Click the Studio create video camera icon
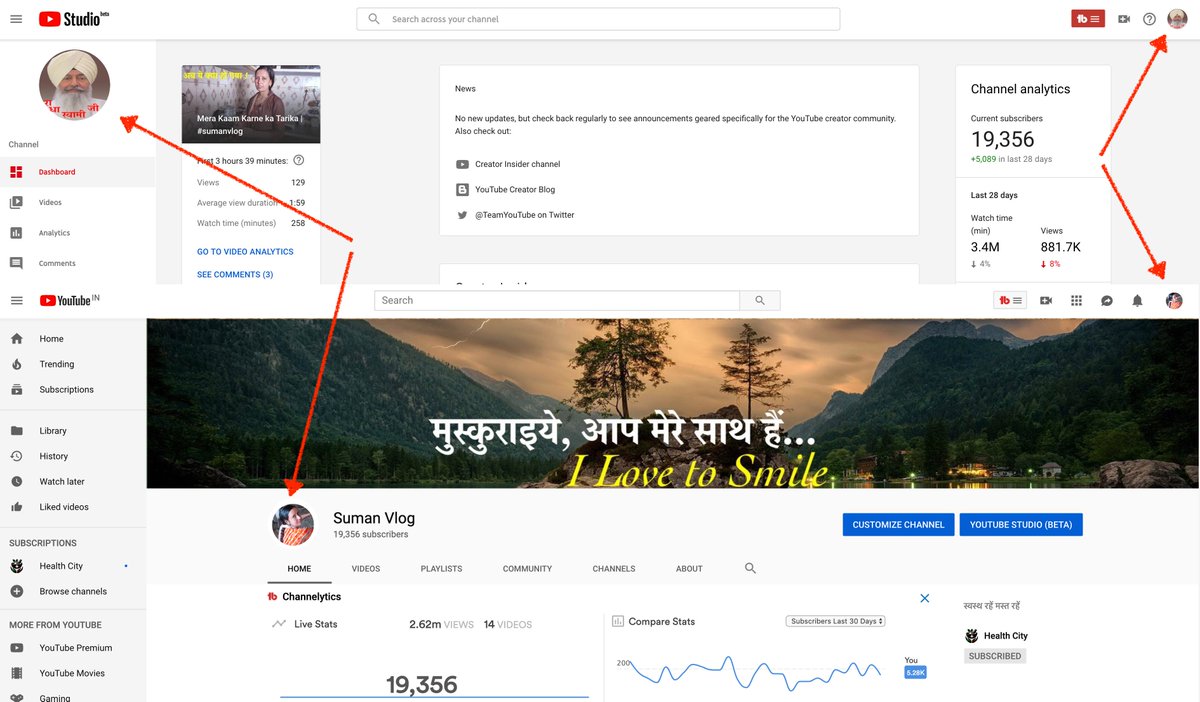 click(x=1124, y=19)
